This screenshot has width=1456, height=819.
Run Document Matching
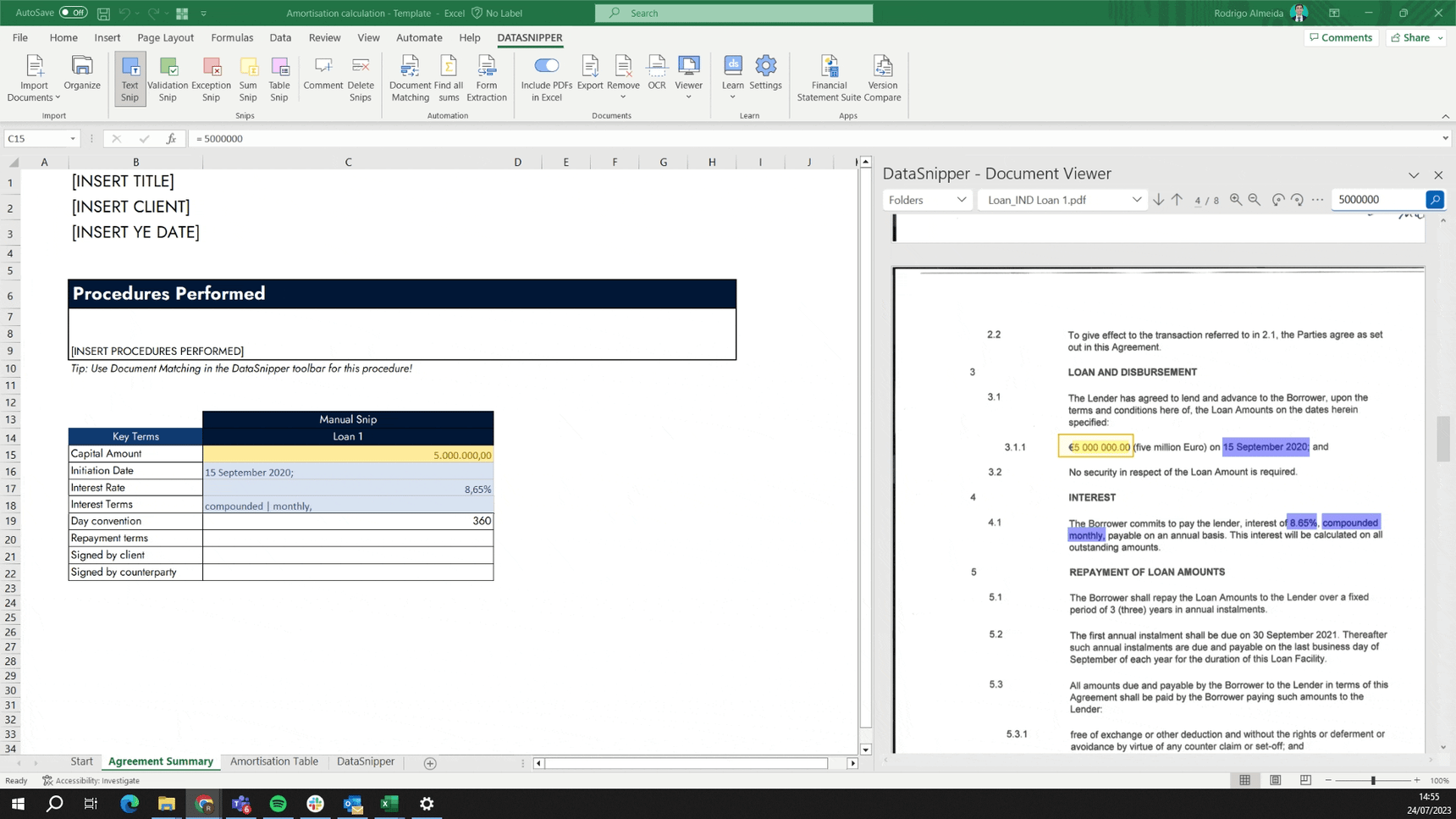pos(409,77)
